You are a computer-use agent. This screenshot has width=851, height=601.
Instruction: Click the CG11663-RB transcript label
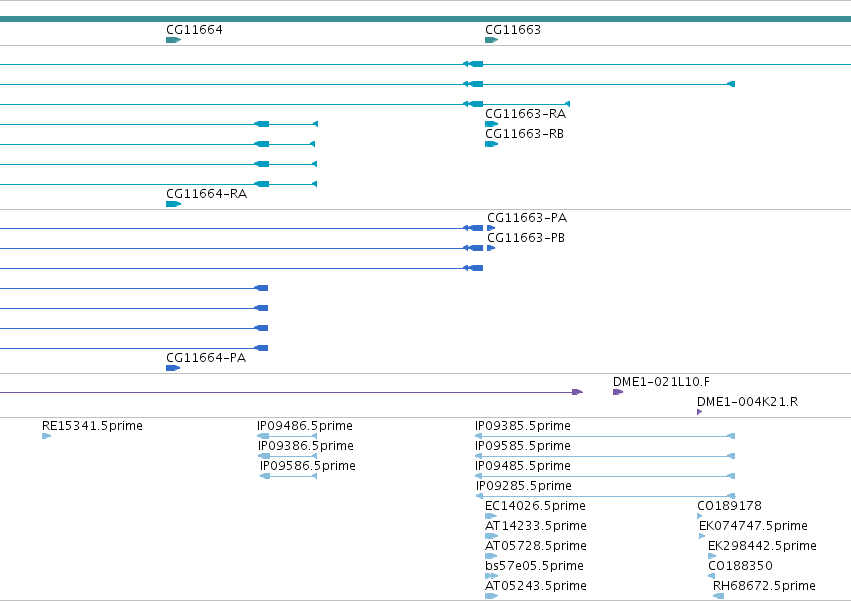(x=524, y=134)
